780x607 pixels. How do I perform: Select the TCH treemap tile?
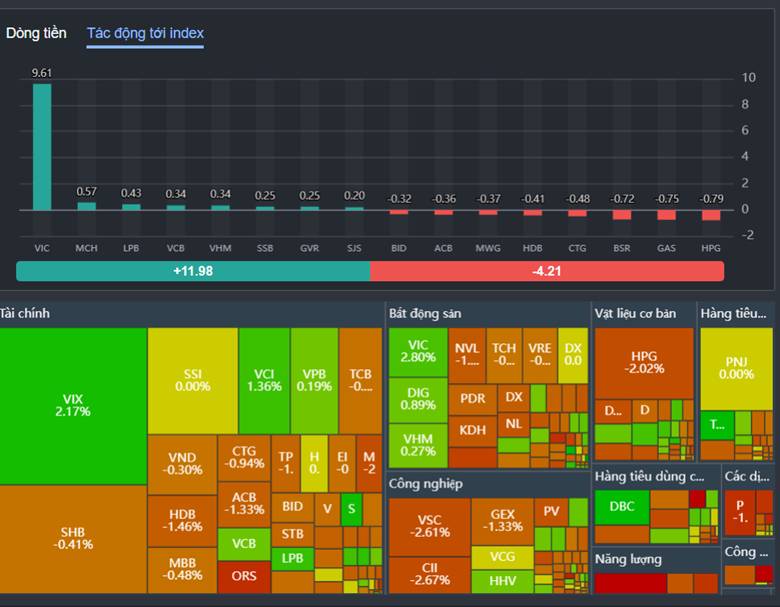tap(504, 355)
